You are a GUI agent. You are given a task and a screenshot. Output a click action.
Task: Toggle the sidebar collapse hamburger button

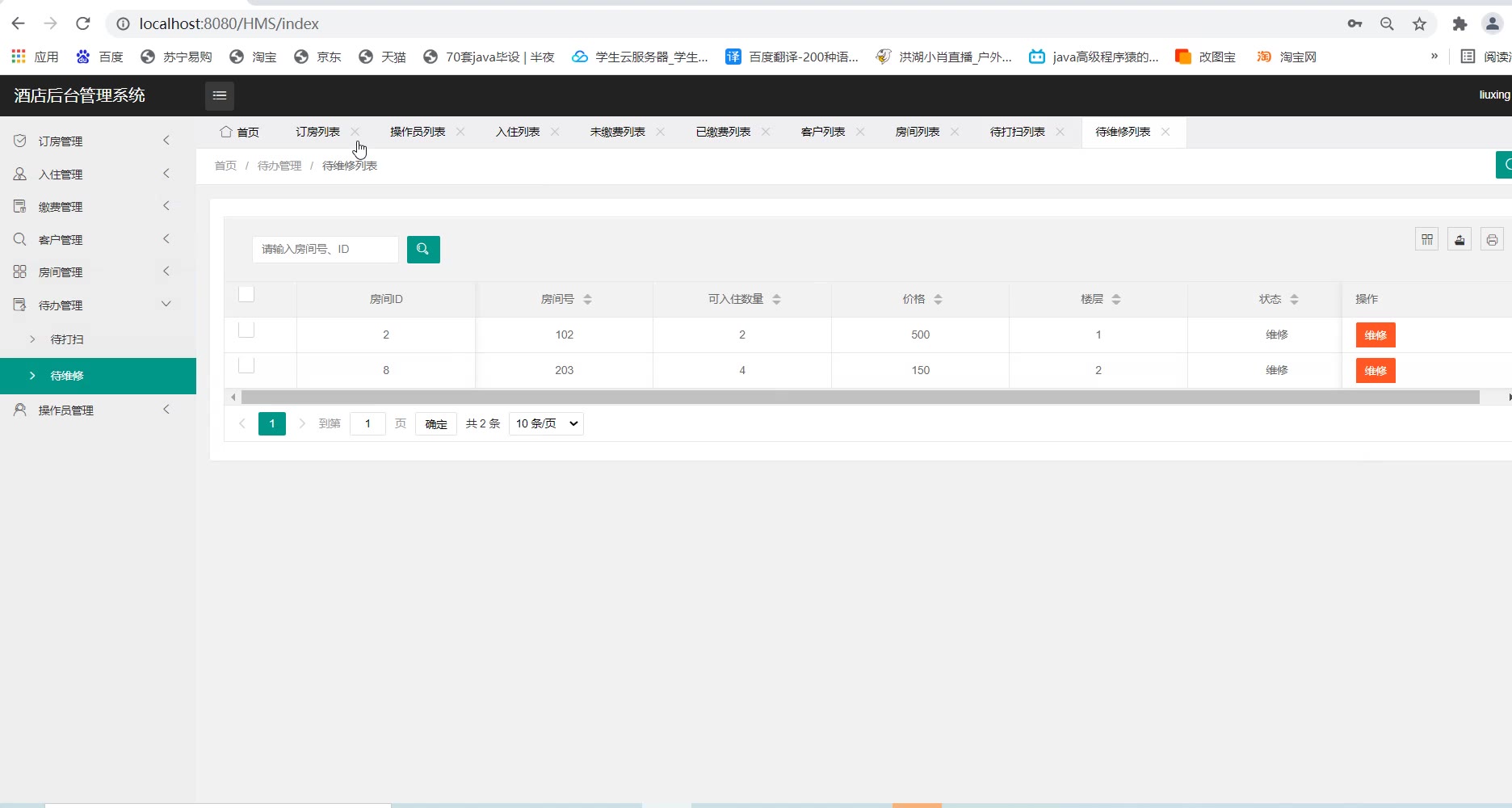coord(220,95)
